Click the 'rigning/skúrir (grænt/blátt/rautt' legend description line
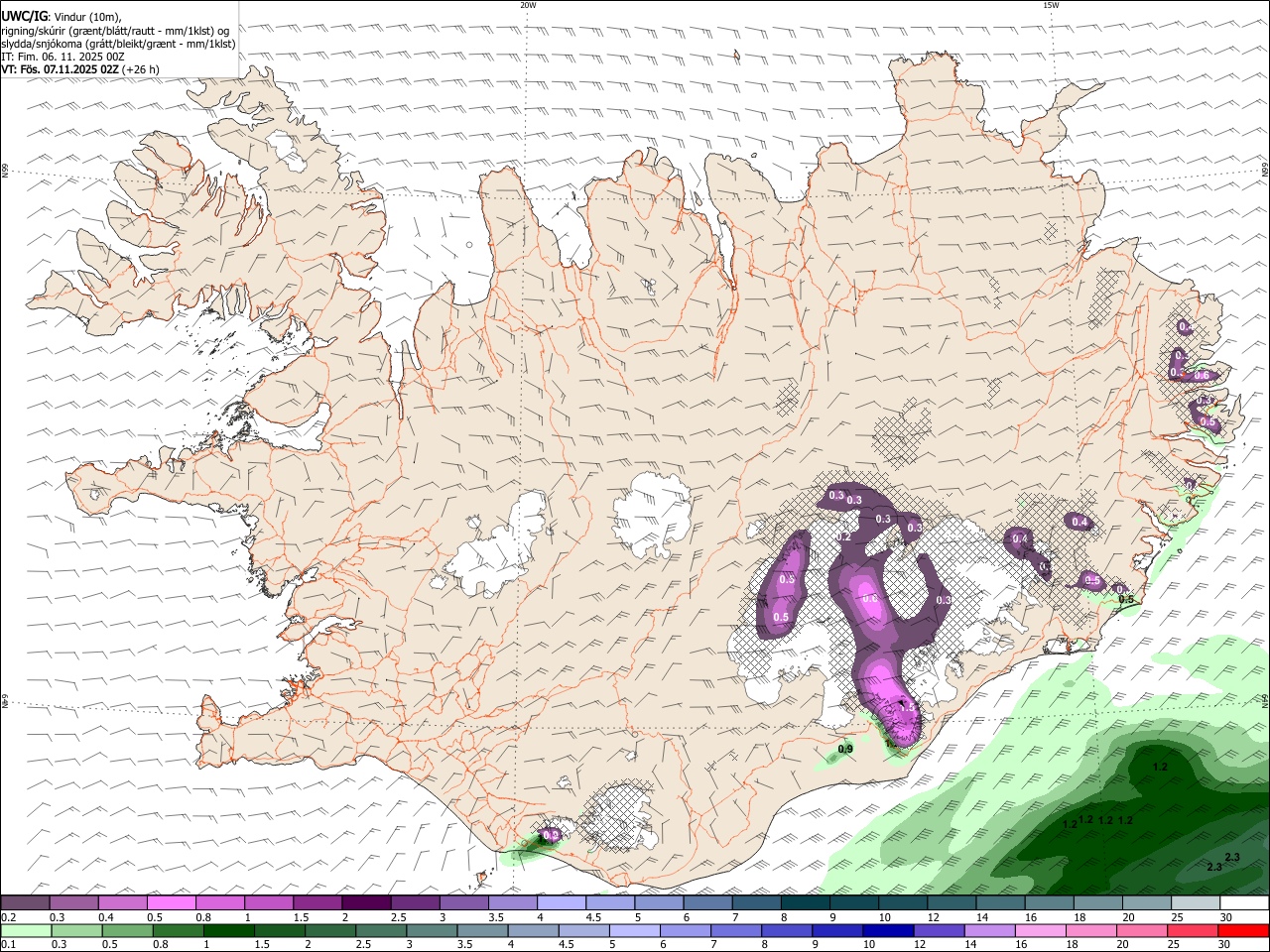This screenshot has height=952, width=1270. 114,31
